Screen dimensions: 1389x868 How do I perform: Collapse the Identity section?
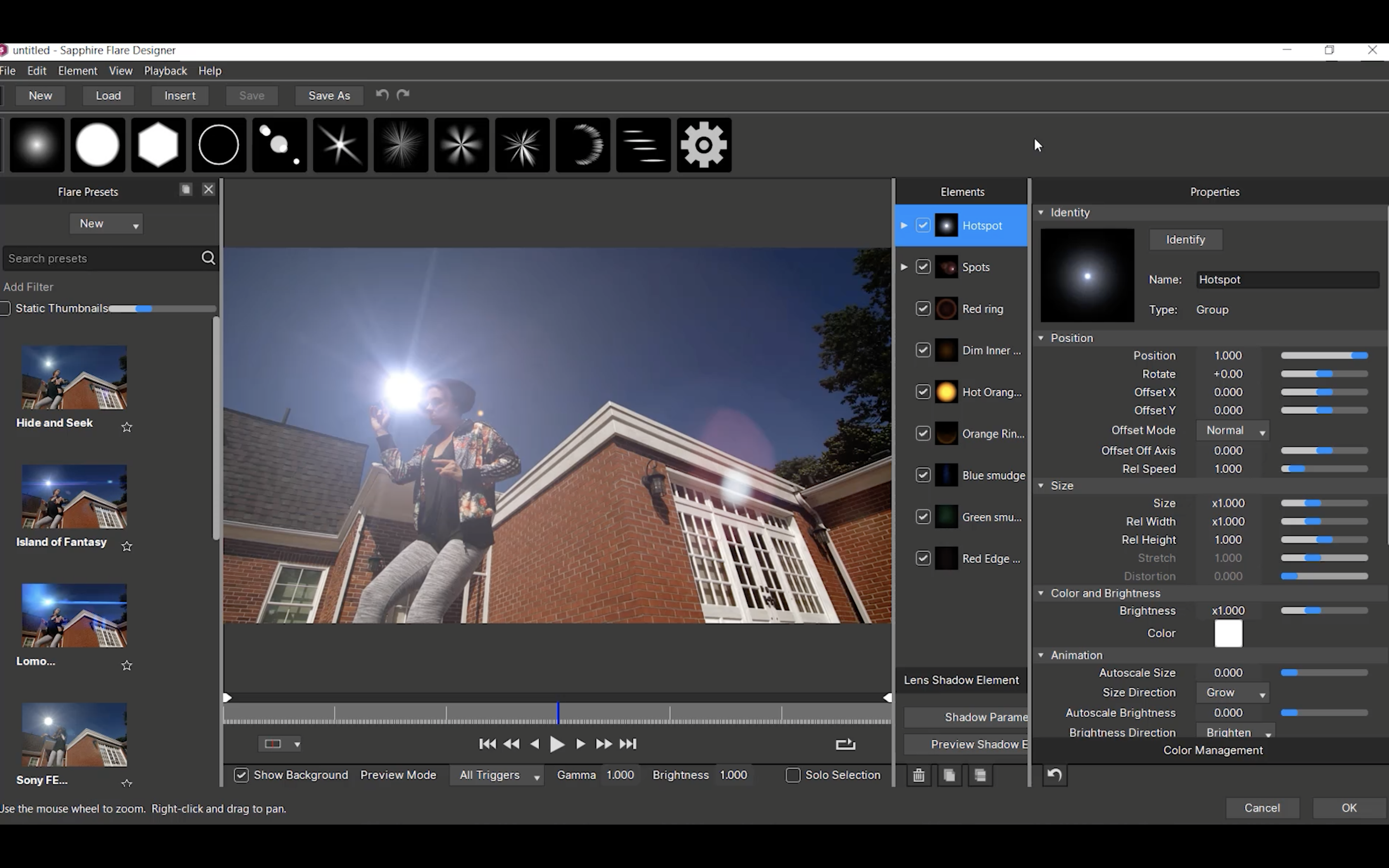[x=1041, y=212]
